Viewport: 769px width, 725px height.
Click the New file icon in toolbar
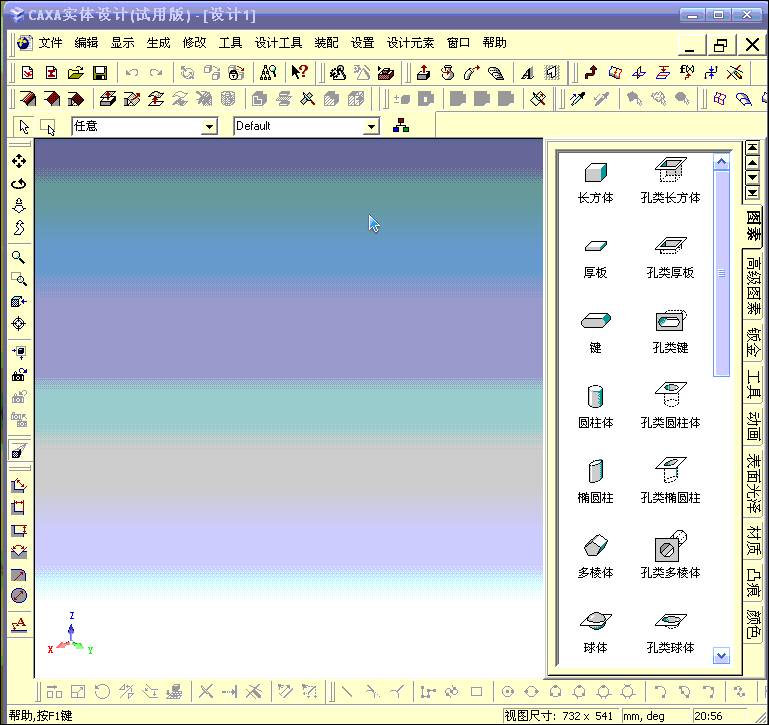pyautogui.click(x=27, y=73)
